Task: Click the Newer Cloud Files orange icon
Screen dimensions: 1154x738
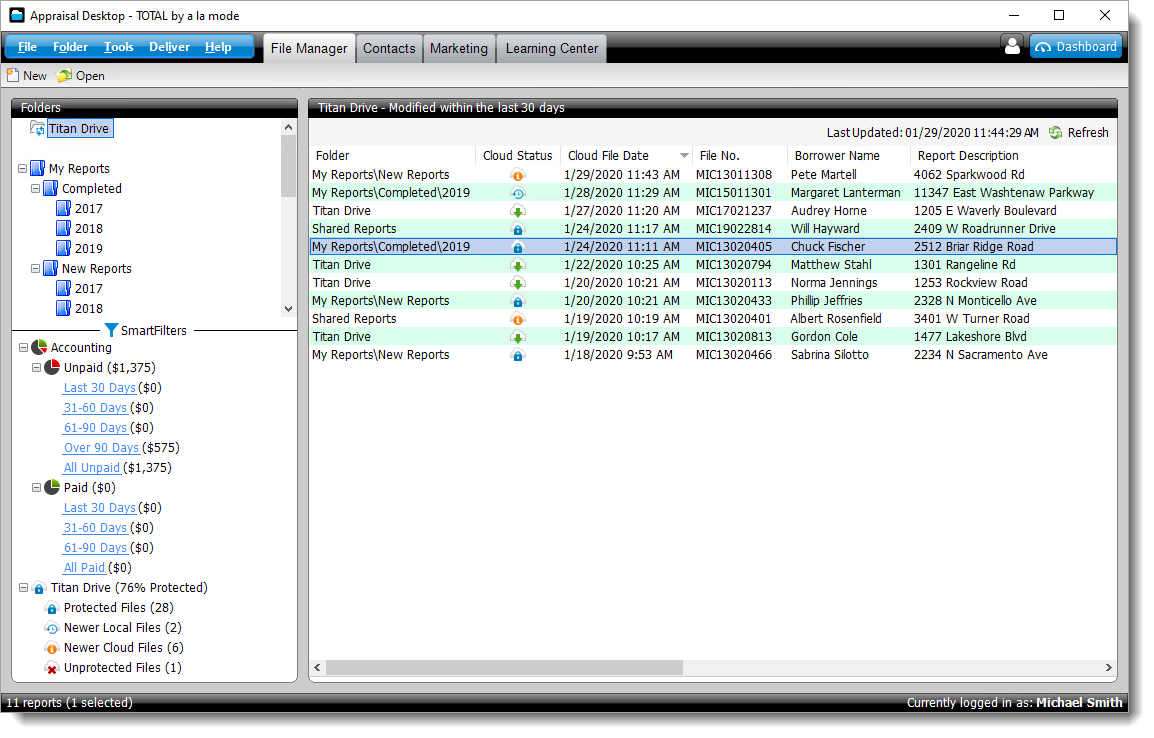Action: click(x=52, y=648)
